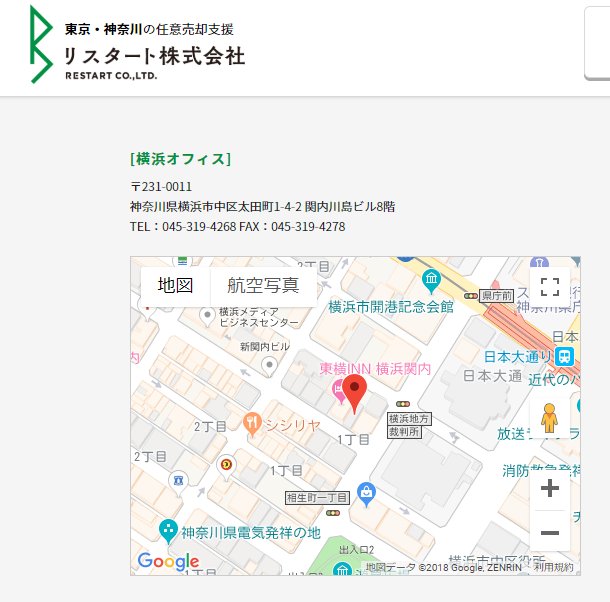The height and width of the screenshot is (602, 610).
Task: Zoom in on the map
Action: tap(550, 488)
